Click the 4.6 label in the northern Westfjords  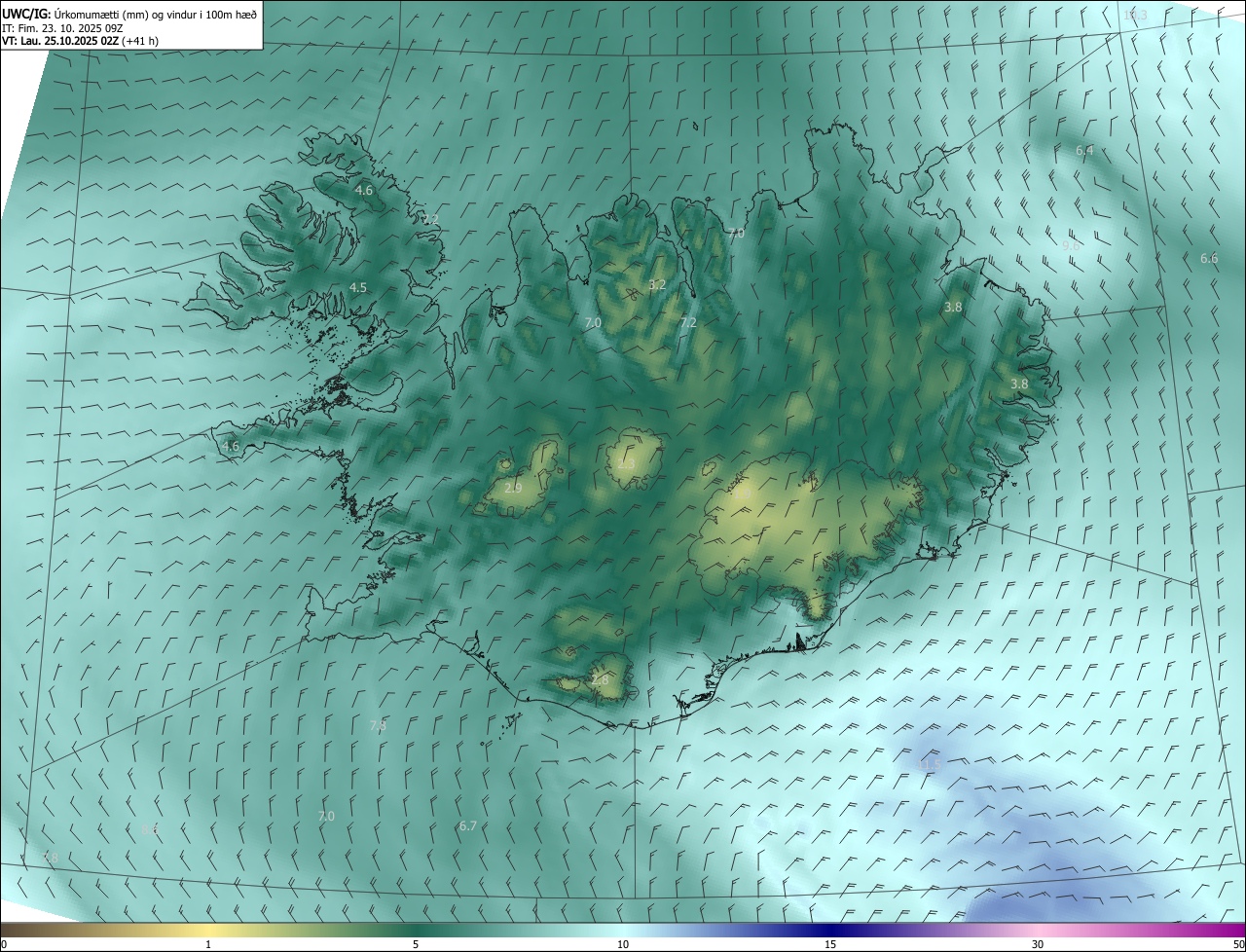(364, 190)
